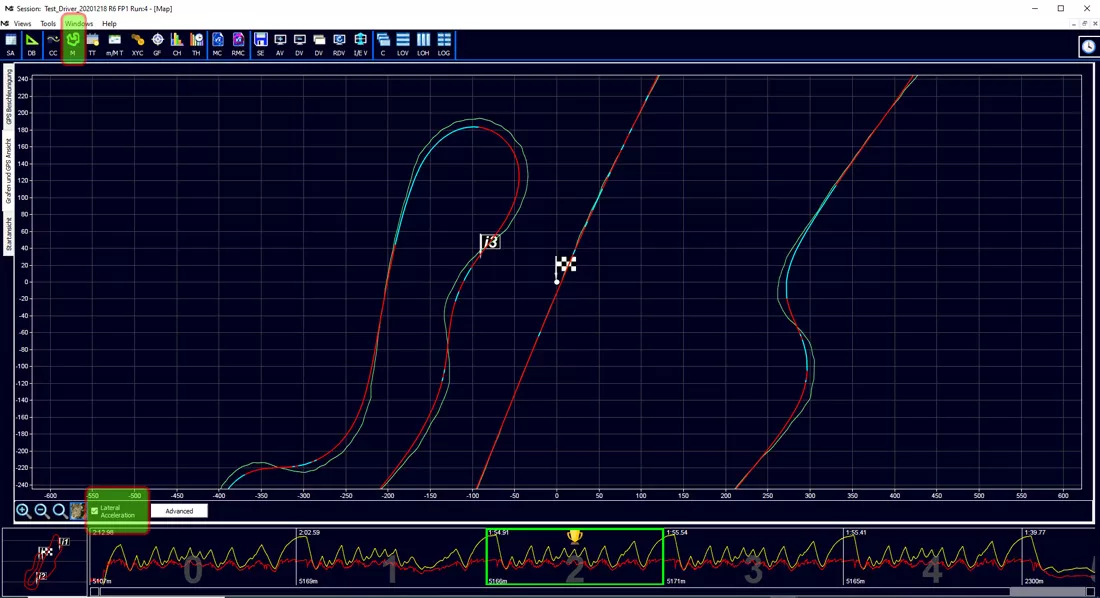Screen dimensions: 1100x598
Task: Click the Advanced button
Action: click(x=179, y=511)
